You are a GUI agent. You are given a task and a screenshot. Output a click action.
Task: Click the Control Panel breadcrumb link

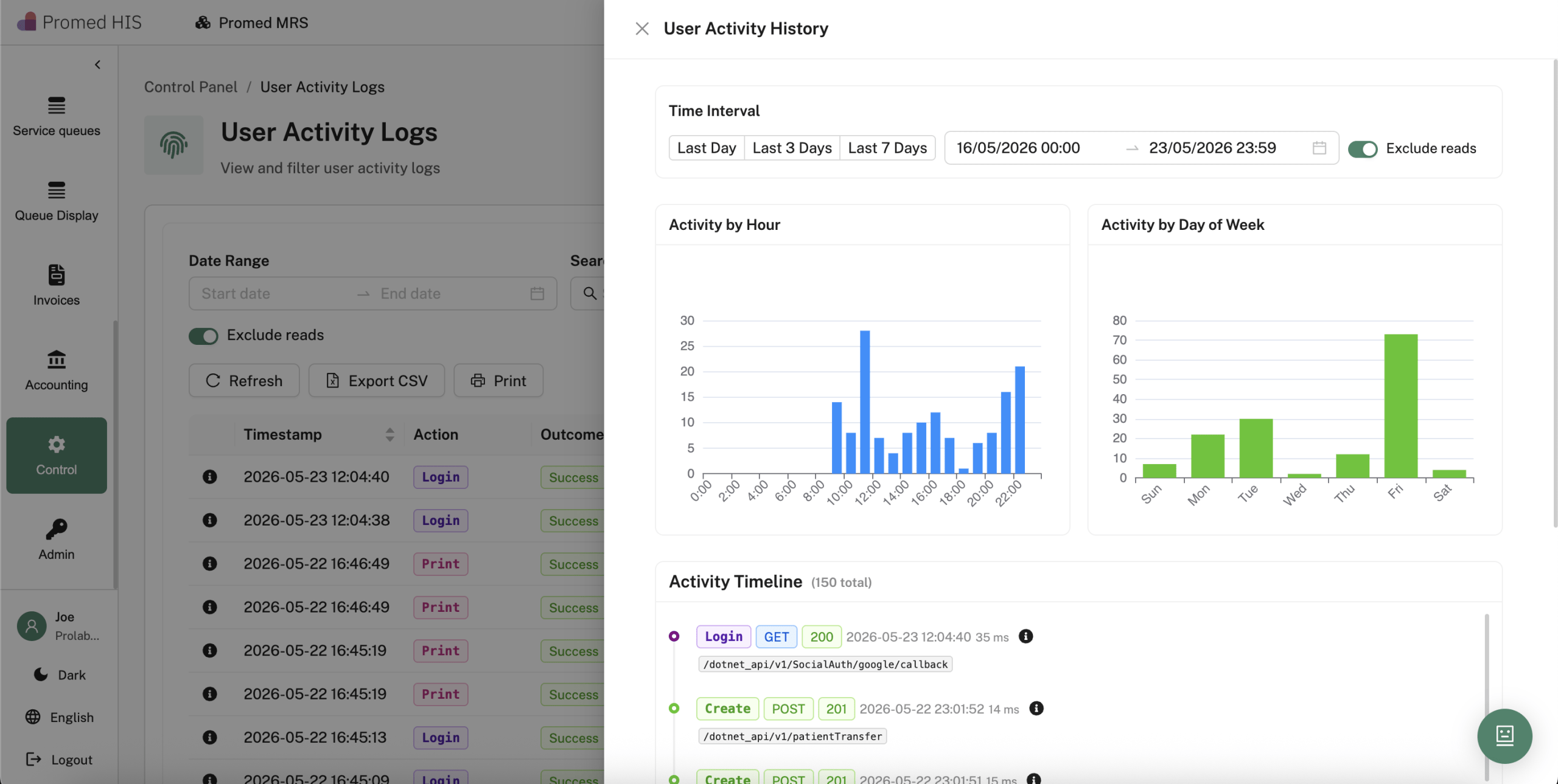point(190,87)
